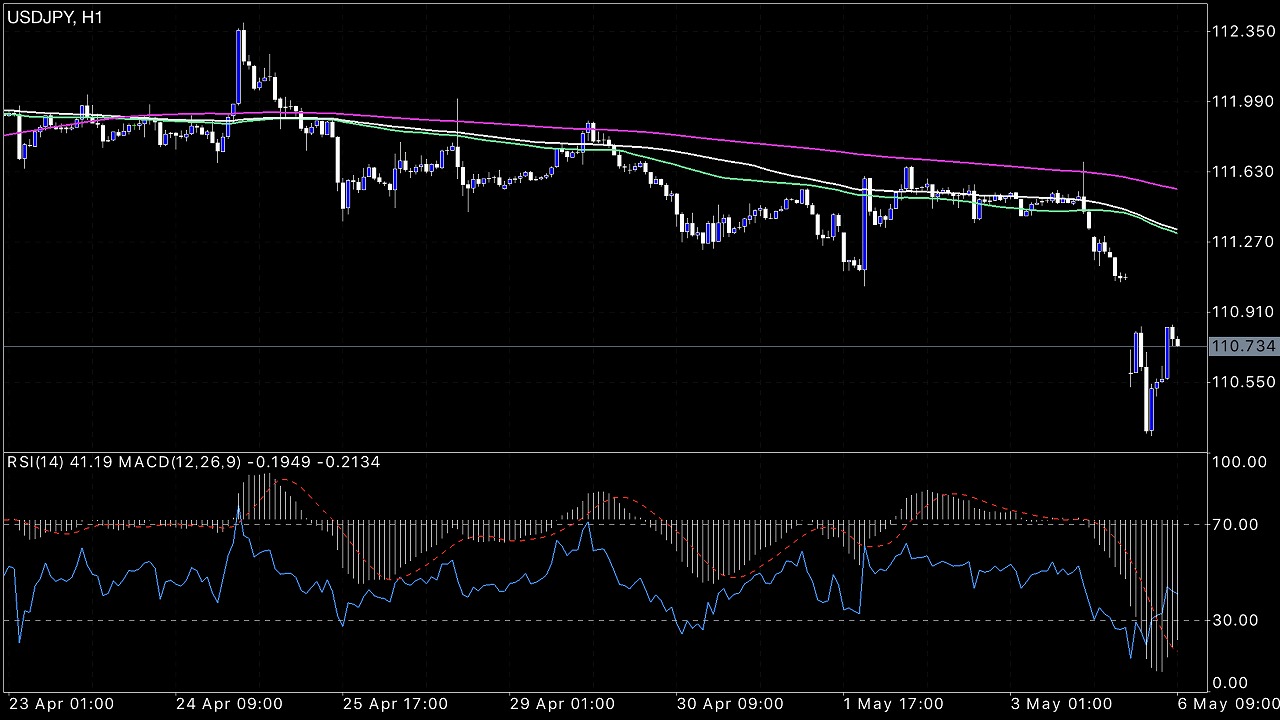Select the 1 May 17:00 time label
The image size is (1280, 720).
(x=895, y=703)
